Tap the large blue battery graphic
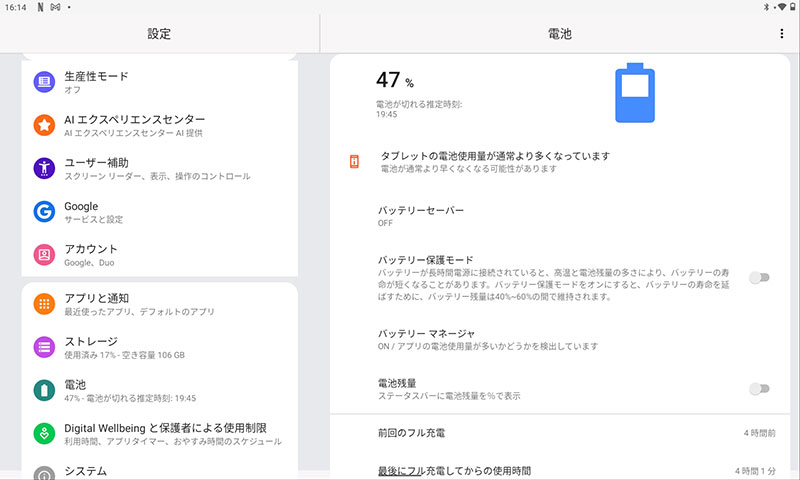The height and width of the screenshot is (480, 800). tap(635, 93)
